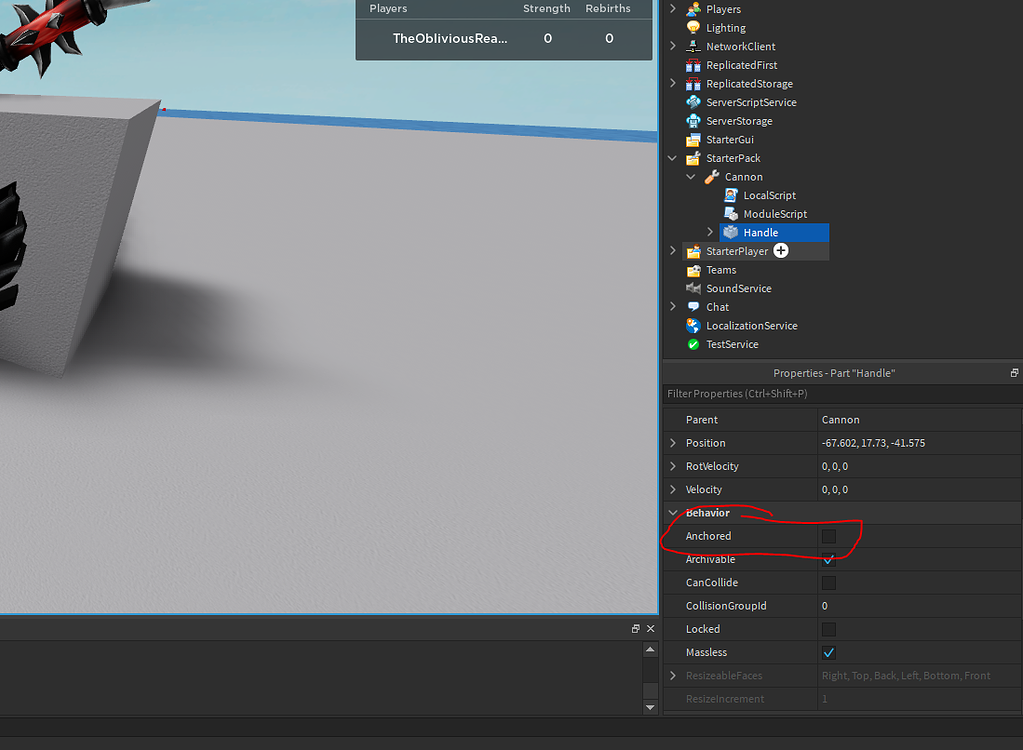Select the Players service icon
Viewport: 1023px width, 750px height.
coord(696,9)
